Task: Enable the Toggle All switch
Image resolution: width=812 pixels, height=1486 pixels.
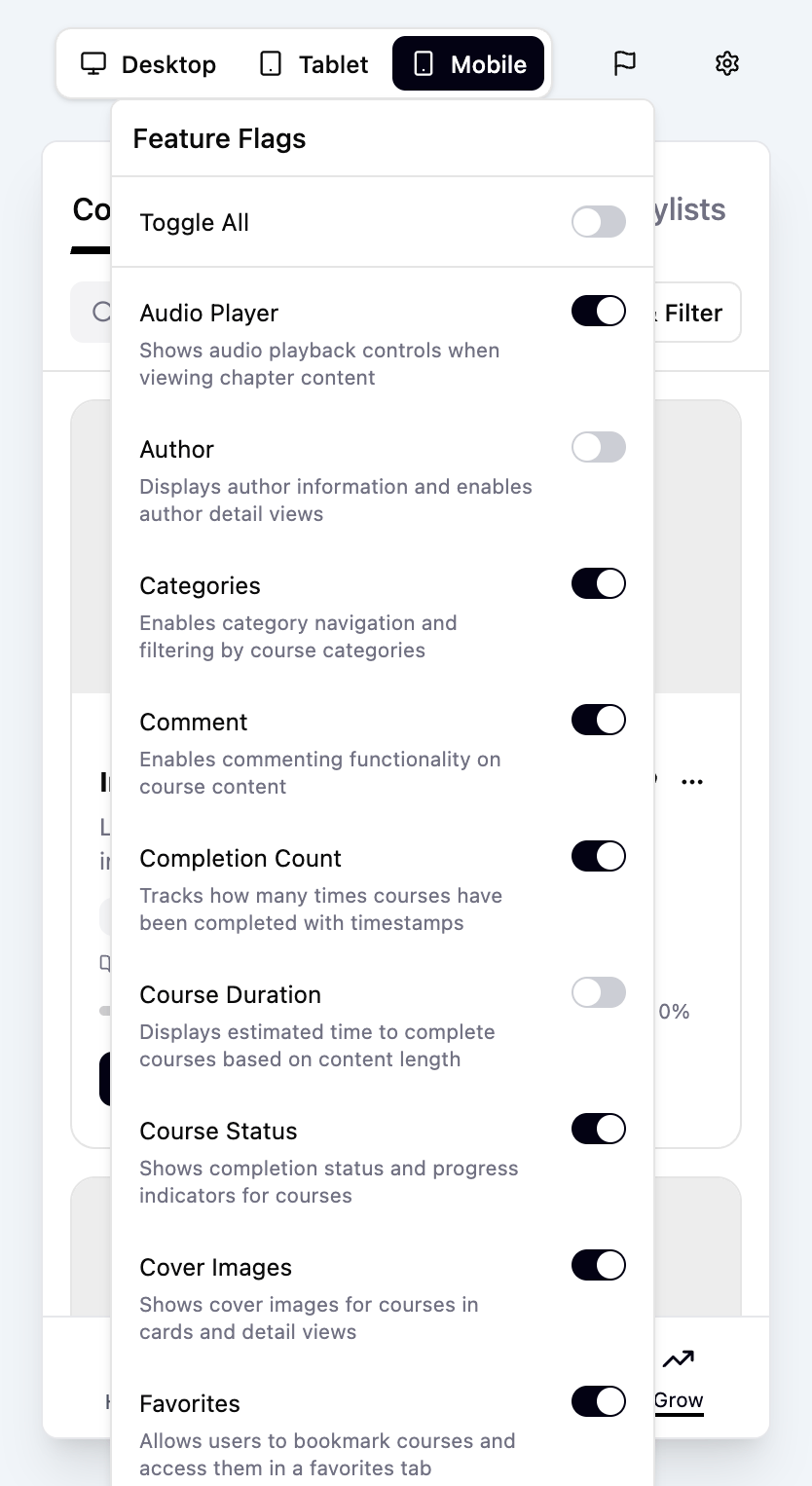Action: pos(598,222)
